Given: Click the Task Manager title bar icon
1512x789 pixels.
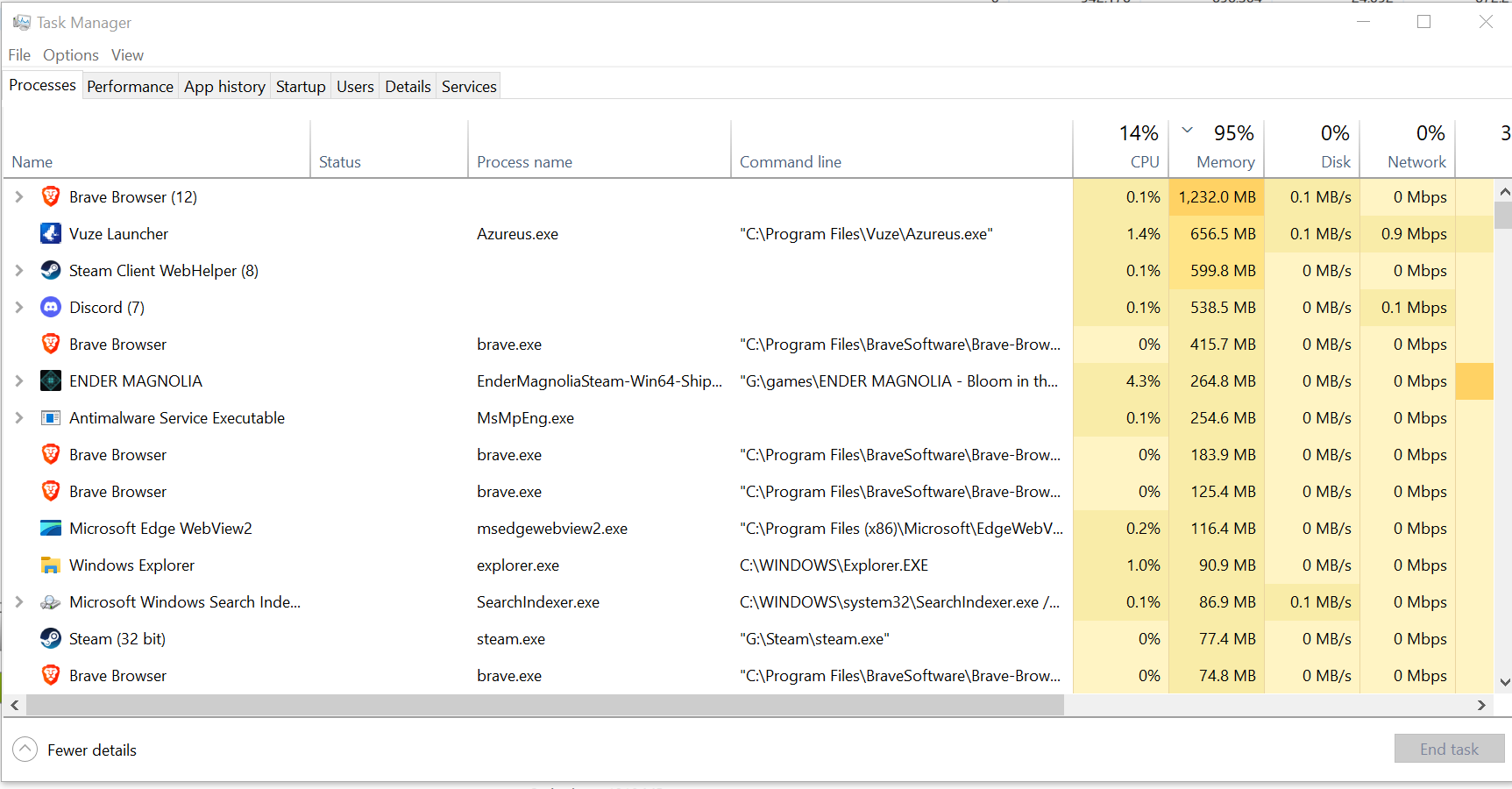Looking at the screenshot, I should tap(22, 22).
